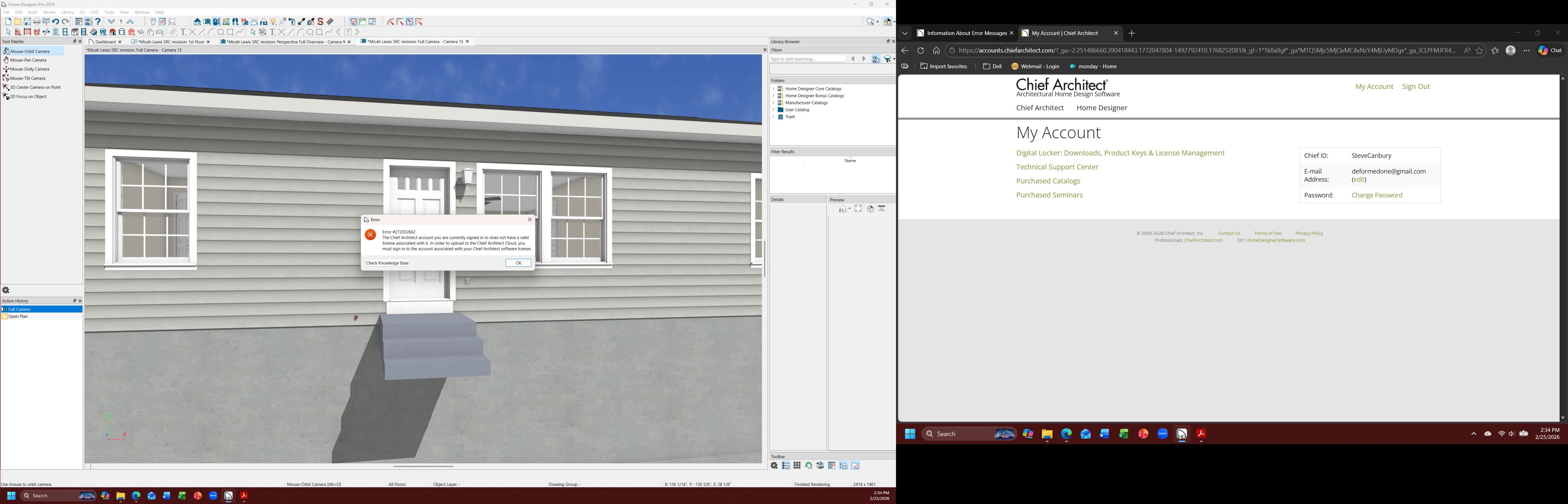
Task: Click the Save floppy disk icon
Action: pyautogui.click(x=27, y=21)
